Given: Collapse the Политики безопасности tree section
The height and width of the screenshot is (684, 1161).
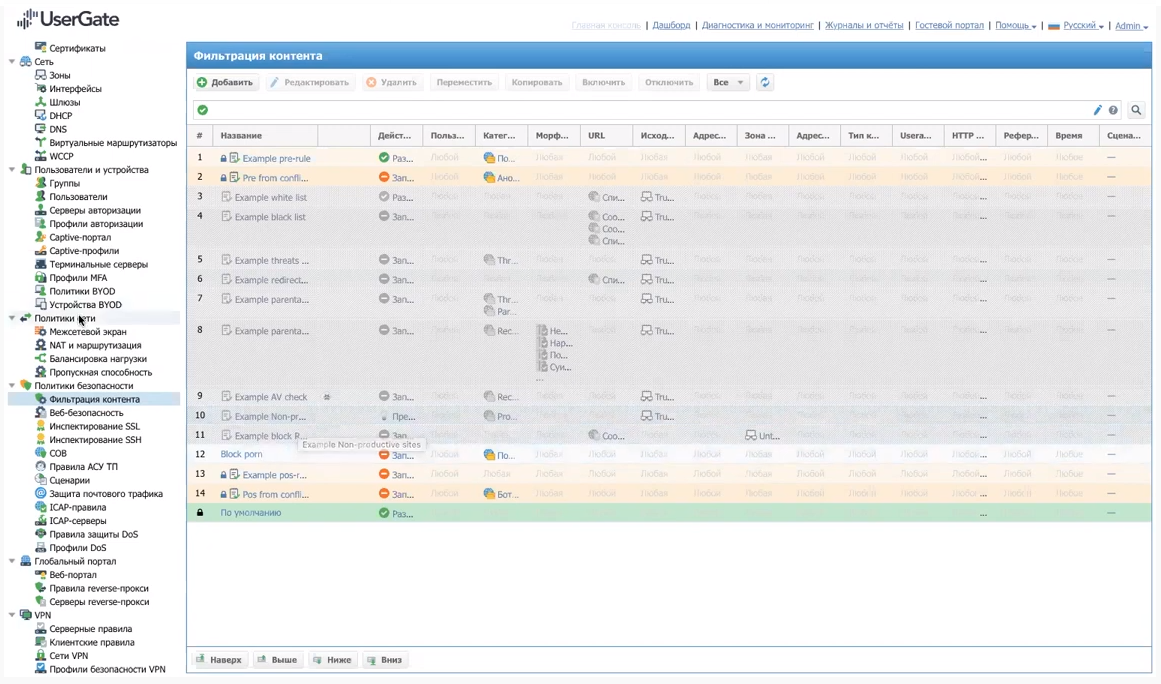Looking at the screenshot, I should [x=12, y=386].
